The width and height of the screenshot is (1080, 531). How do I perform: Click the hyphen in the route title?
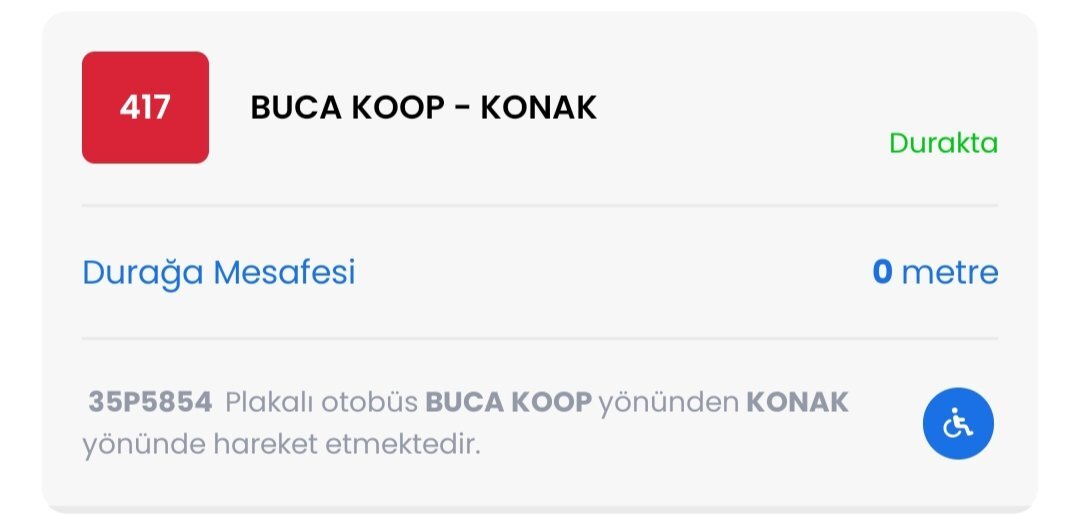[x=457, y=107]
